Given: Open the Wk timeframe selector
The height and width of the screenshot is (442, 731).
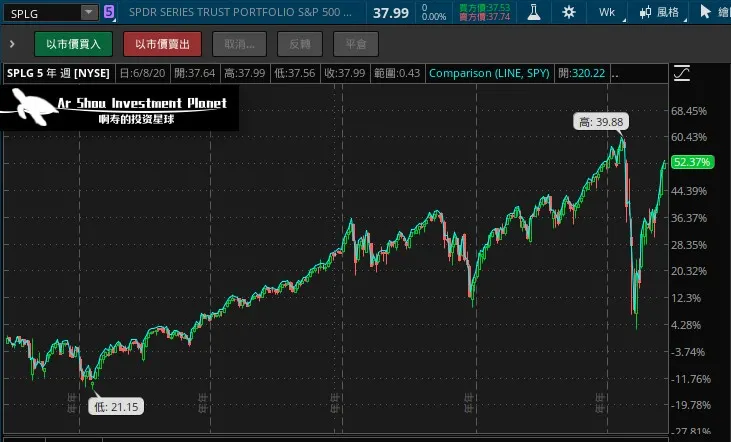Looking at the screenshot, I should 607,13.
